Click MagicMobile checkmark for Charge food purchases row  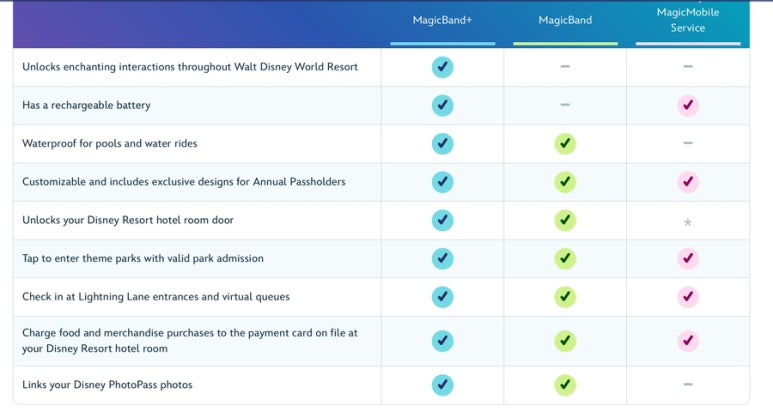pos(688,341)
